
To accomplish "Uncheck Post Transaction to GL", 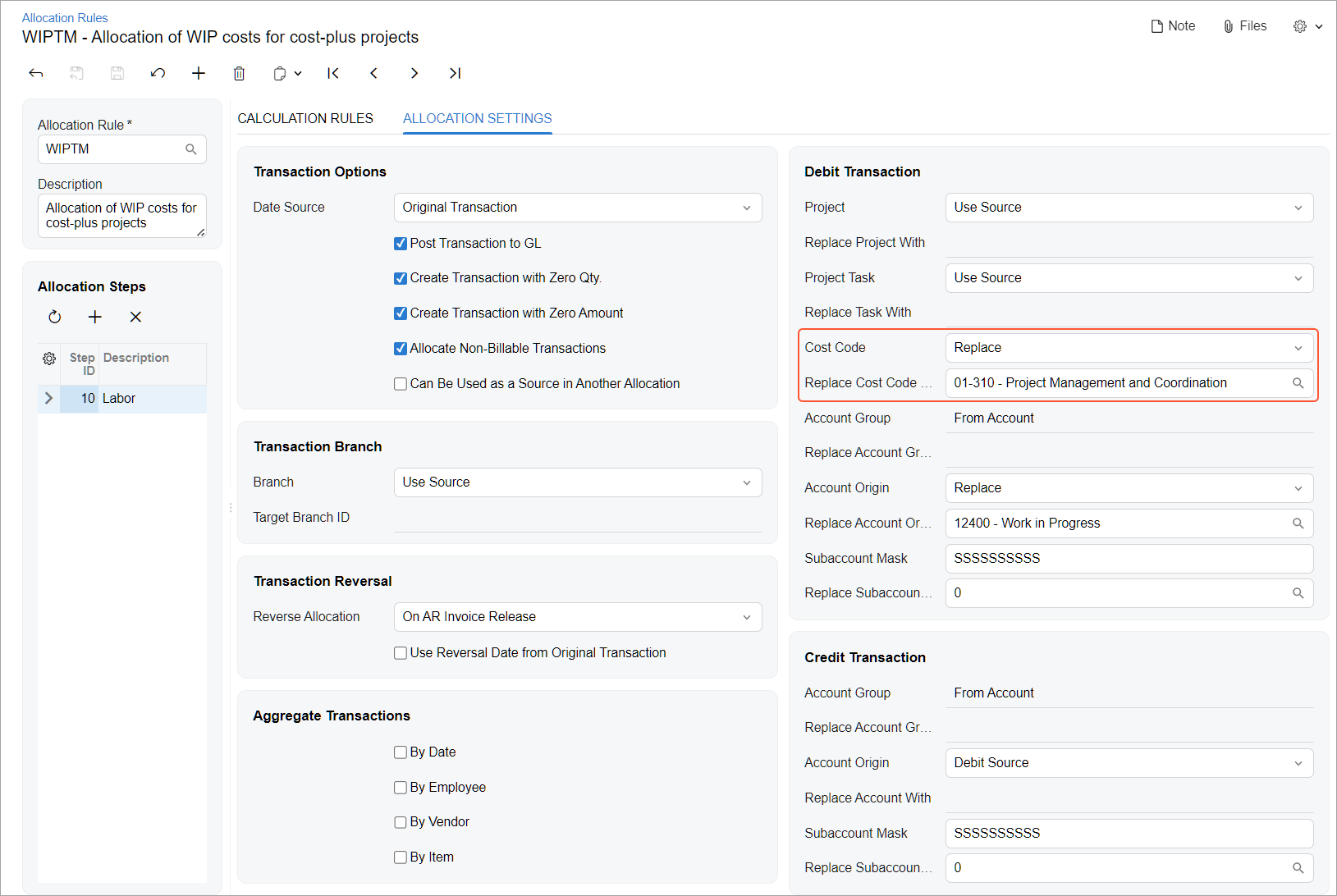I will [401, 244].
